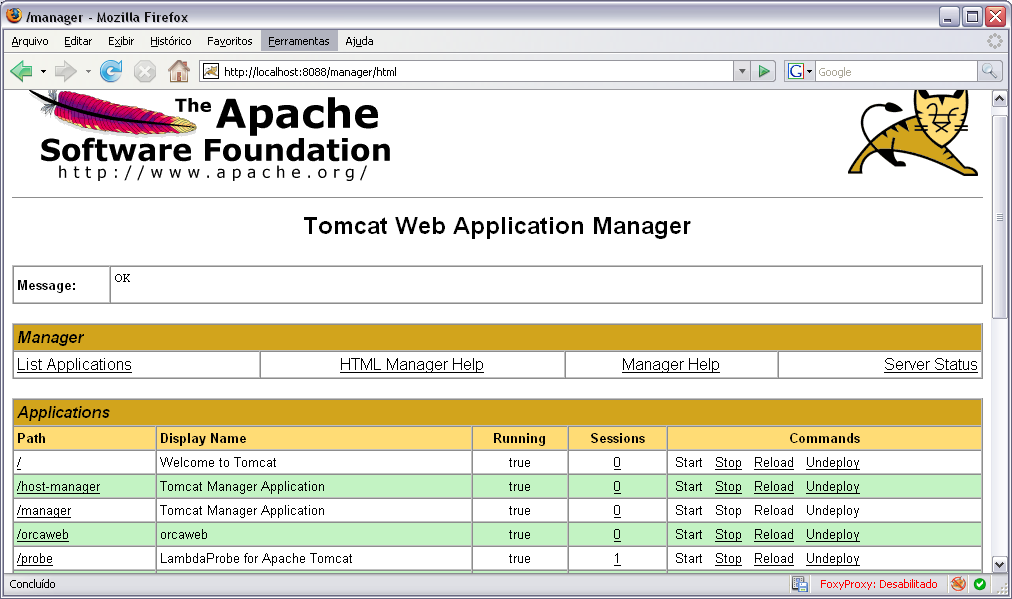Reload the /host-manager application
The height and width of the screenshot is (599, 1012).
pyautogui.click(x=773, y=487)
